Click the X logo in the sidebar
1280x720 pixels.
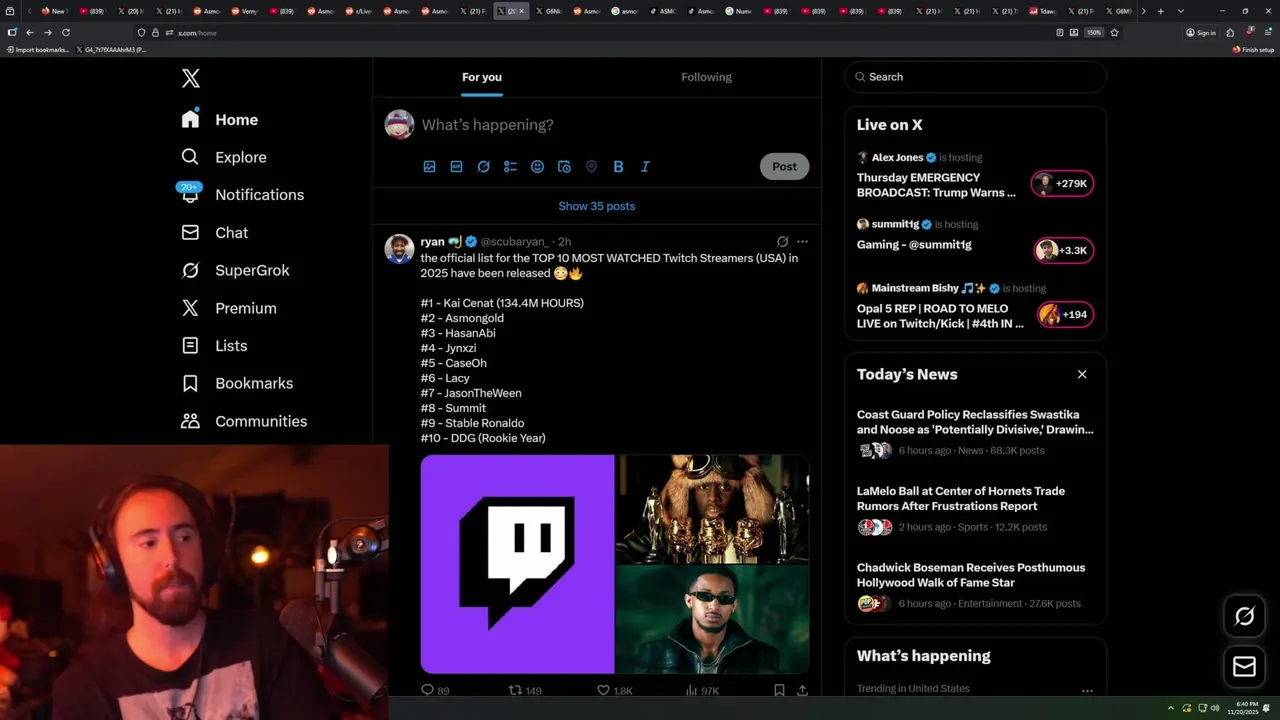point(190,79)
